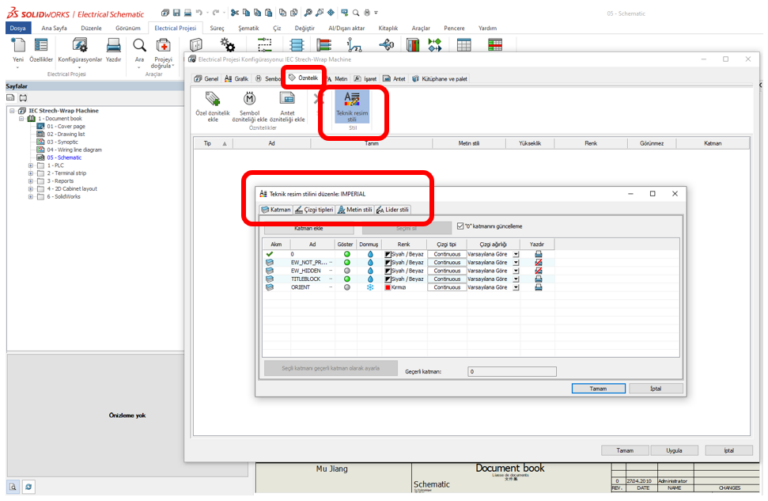Click red Kırmızı color swatch for ORIENT
Image resolution: width=768 pixels, height=501 pixels.
[x=388, y=287]
